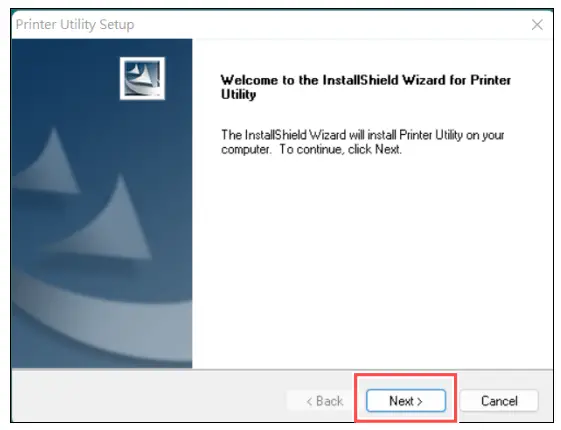
Task: Click the word 'Utility' on the heading's second line
Action: click(x=238, y=94)
